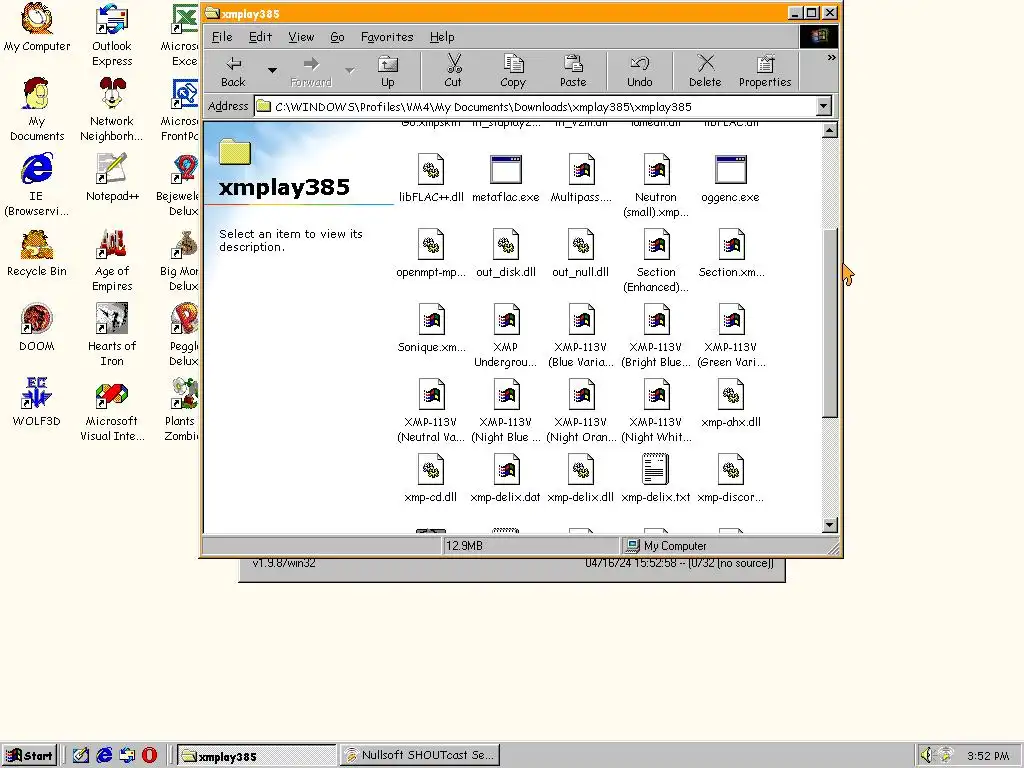The image size is (1024, 768).
Task: Select the Section.xm… skin file
Action: pos(731,253)
